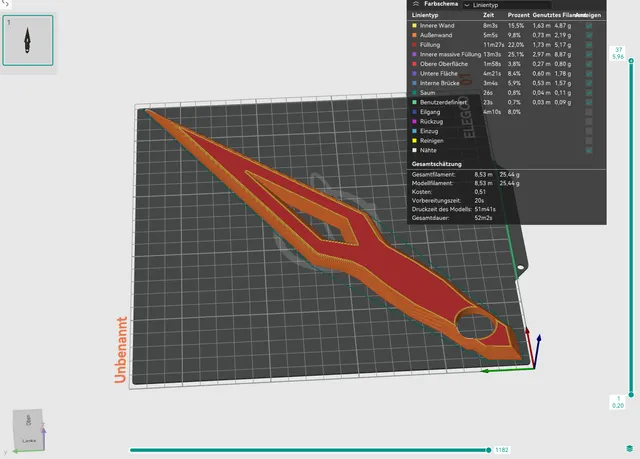
Task: Click the white Nähte color swatch
Action: (x=414, y=150)
